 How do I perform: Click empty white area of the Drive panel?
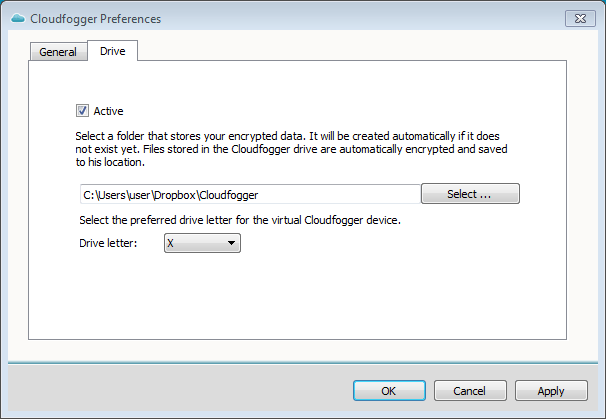(x=297, y=298)
